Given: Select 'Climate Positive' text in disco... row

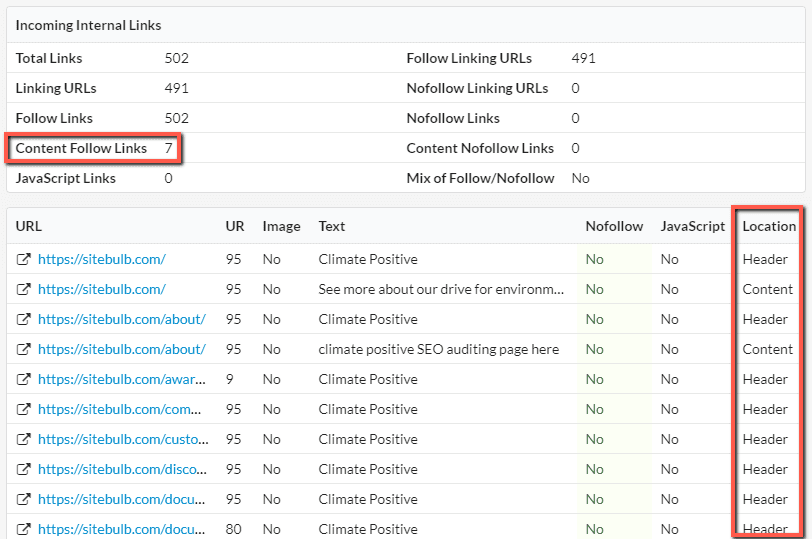Looking at the screenshot, I should (368, 469).
